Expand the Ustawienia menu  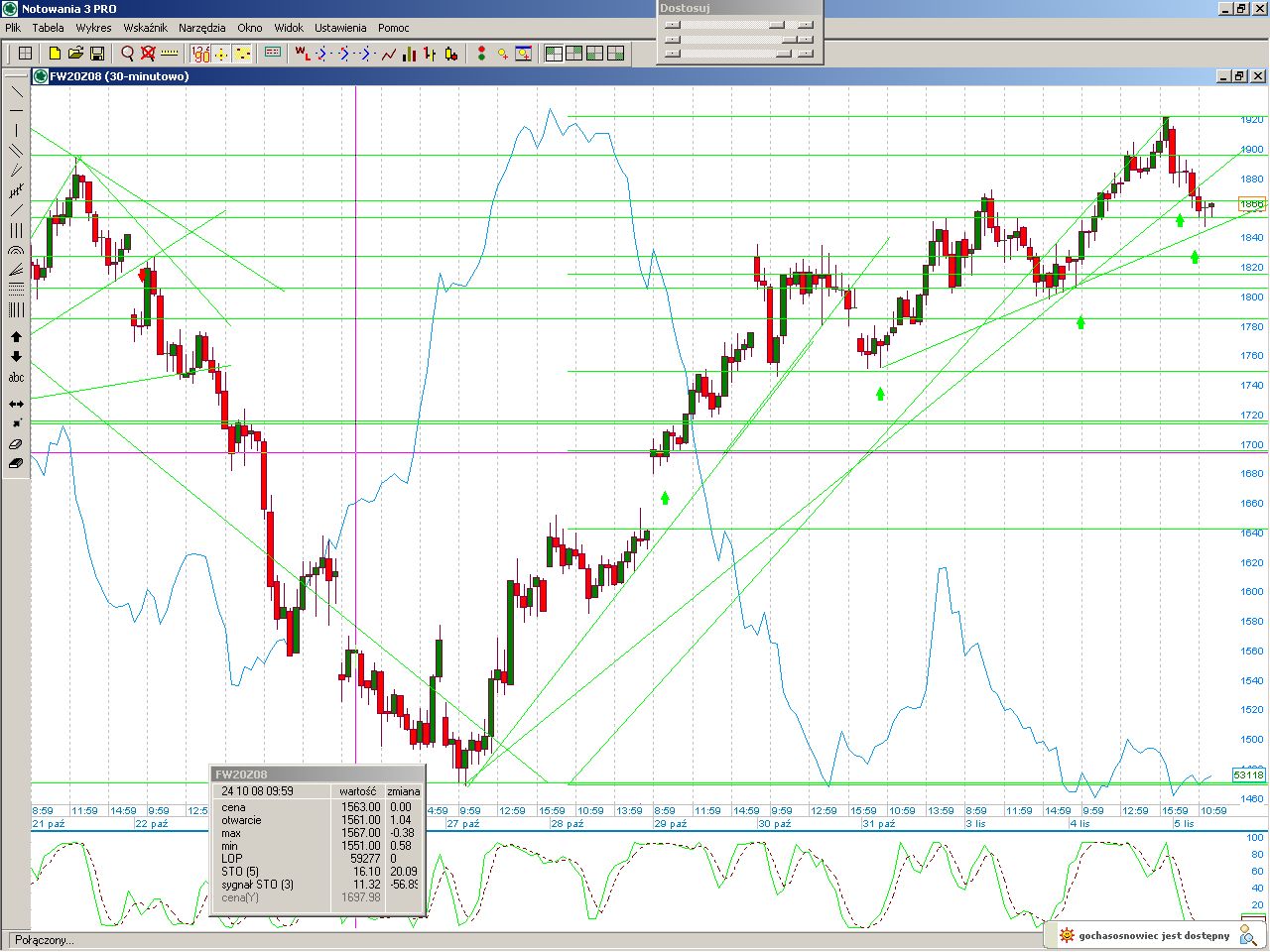click(x=340, y=28)
